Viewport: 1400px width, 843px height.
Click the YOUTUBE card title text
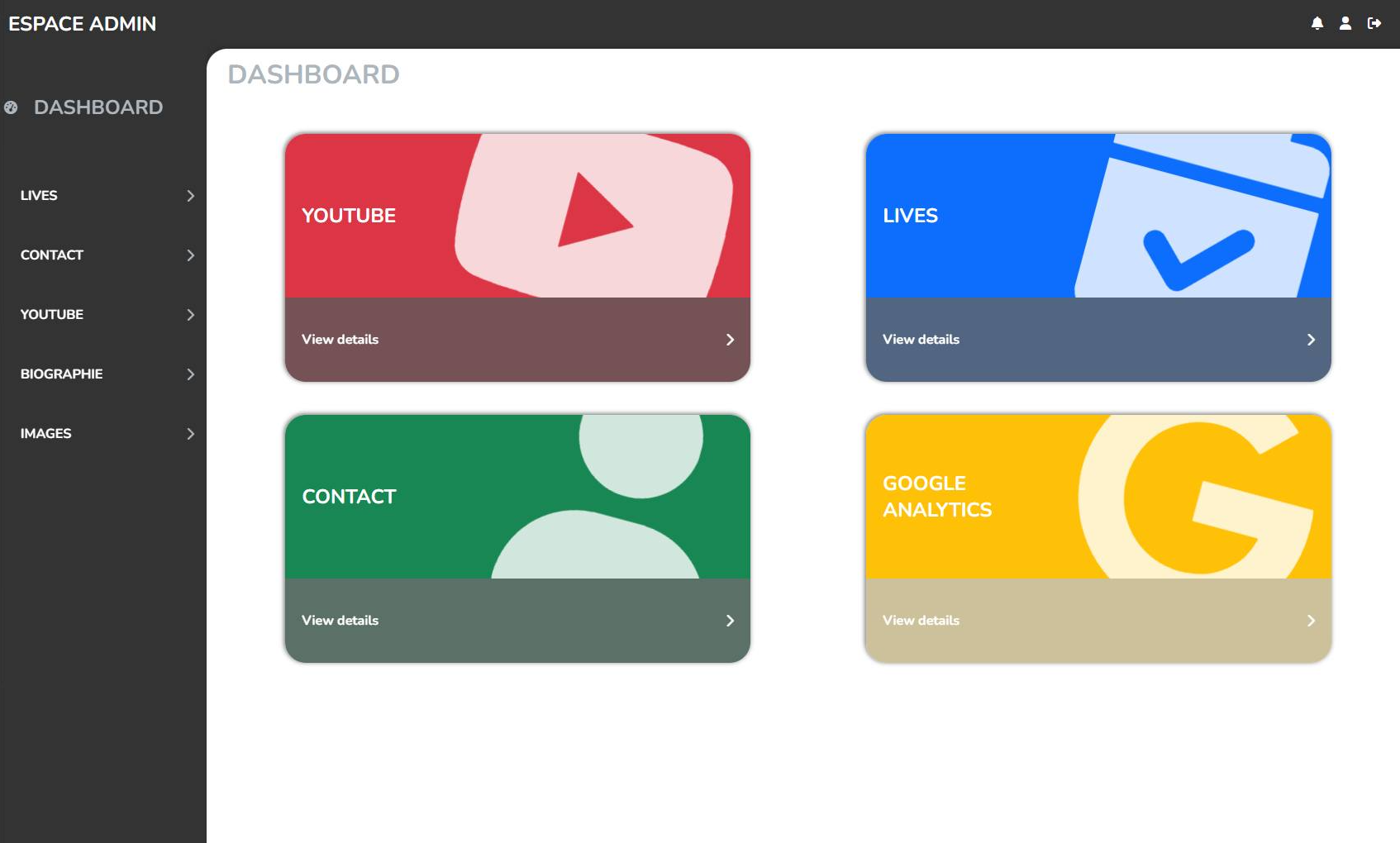click(x=349, y=216)
